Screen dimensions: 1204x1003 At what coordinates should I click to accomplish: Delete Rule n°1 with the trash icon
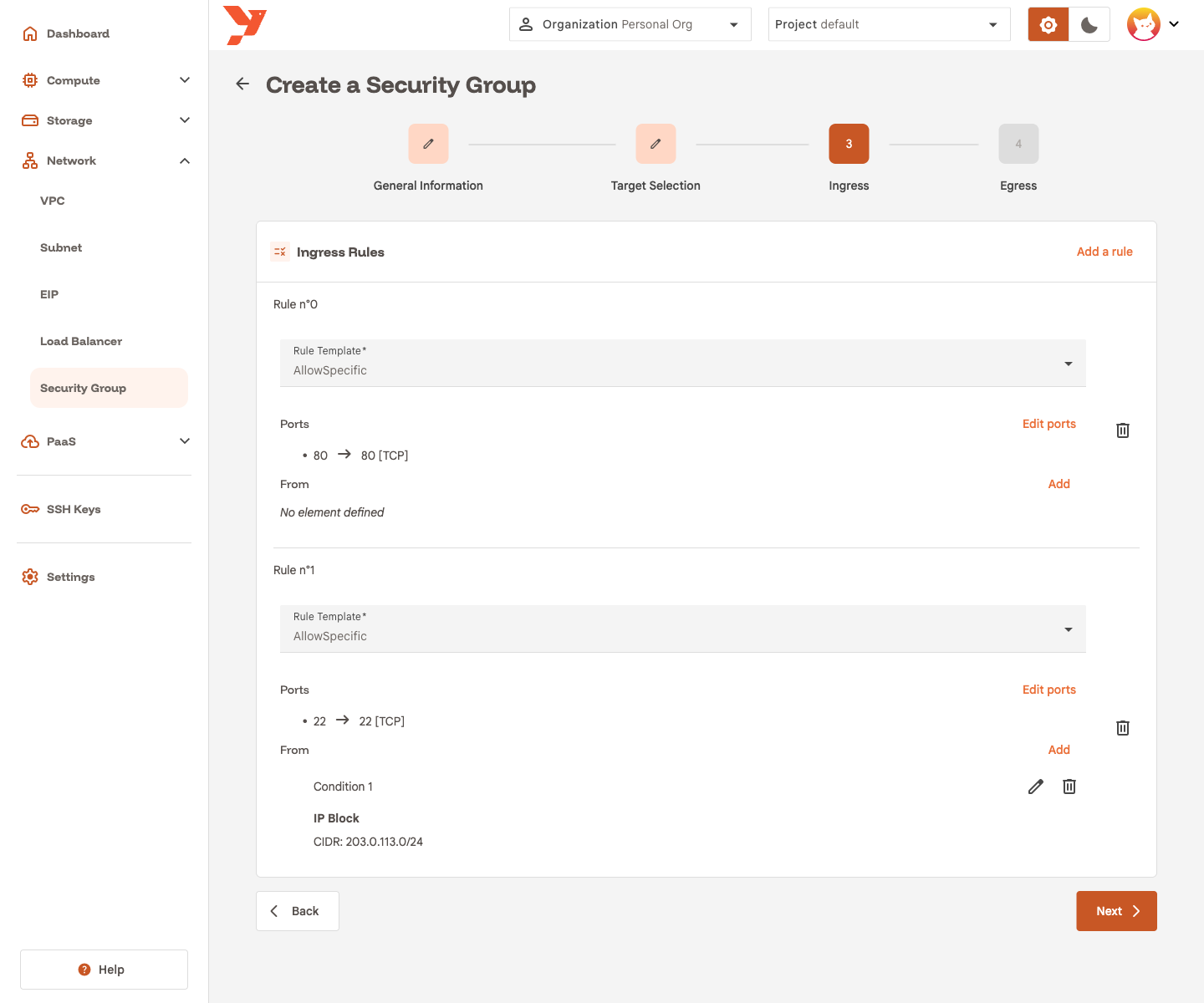pyautogui.click(x=1123, y=728)
